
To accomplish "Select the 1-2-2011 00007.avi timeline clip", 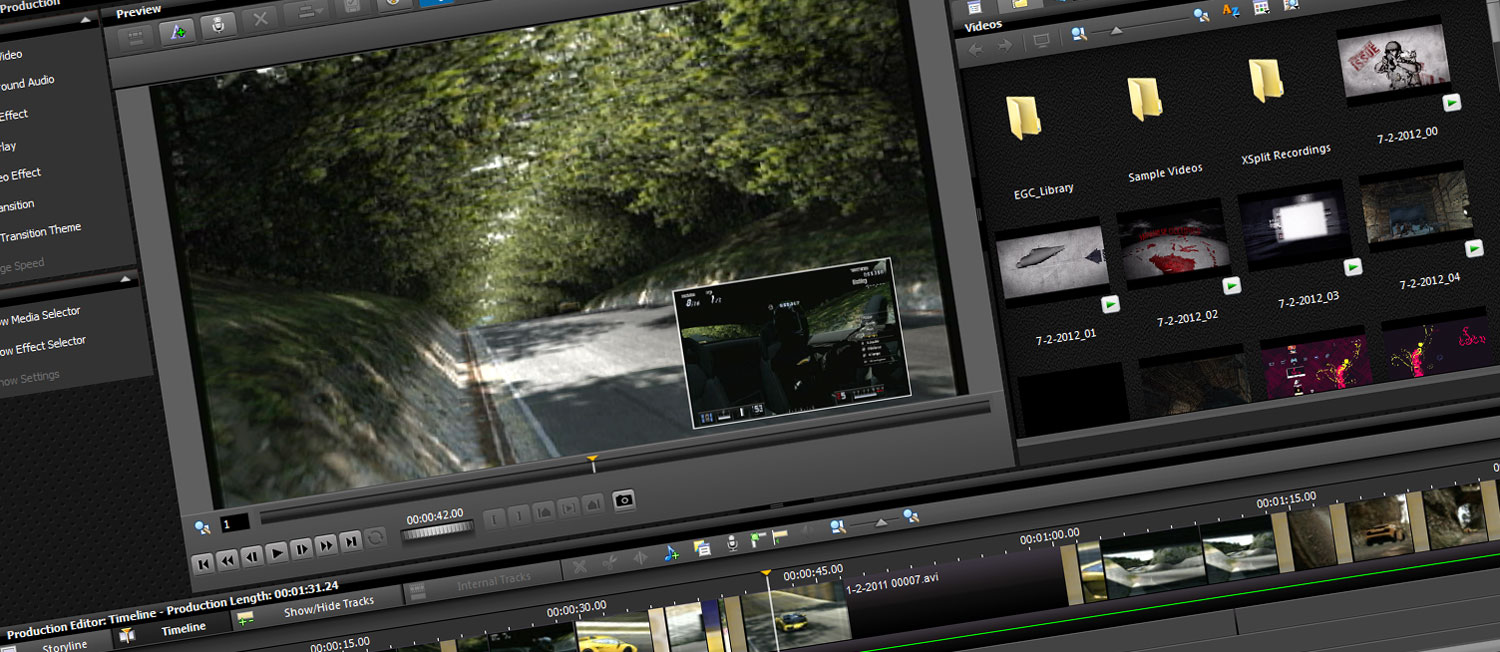I will (955, 590).
